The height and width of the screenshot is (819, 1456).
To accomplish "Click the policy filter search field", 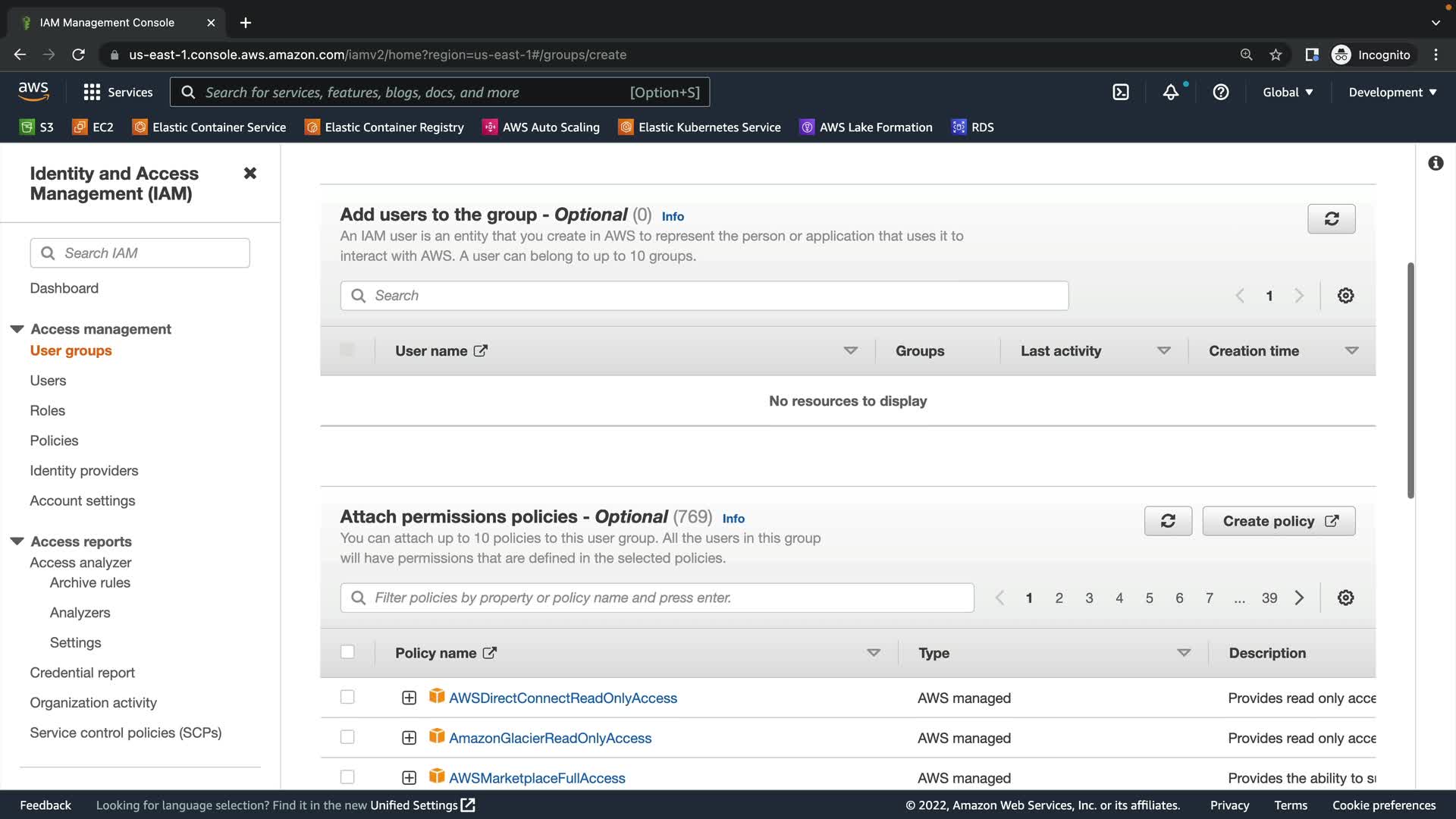I will (x=657, y=598).
